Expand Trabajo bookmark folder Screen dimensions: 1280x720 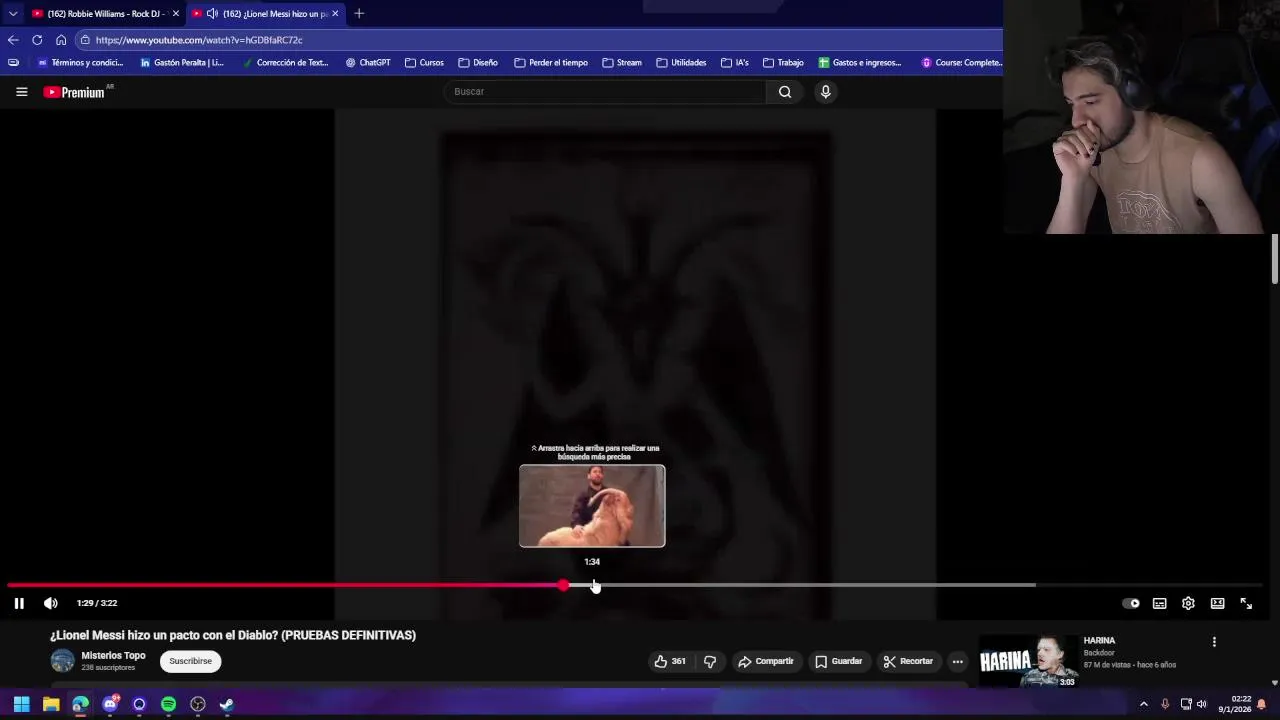[783, 62]
